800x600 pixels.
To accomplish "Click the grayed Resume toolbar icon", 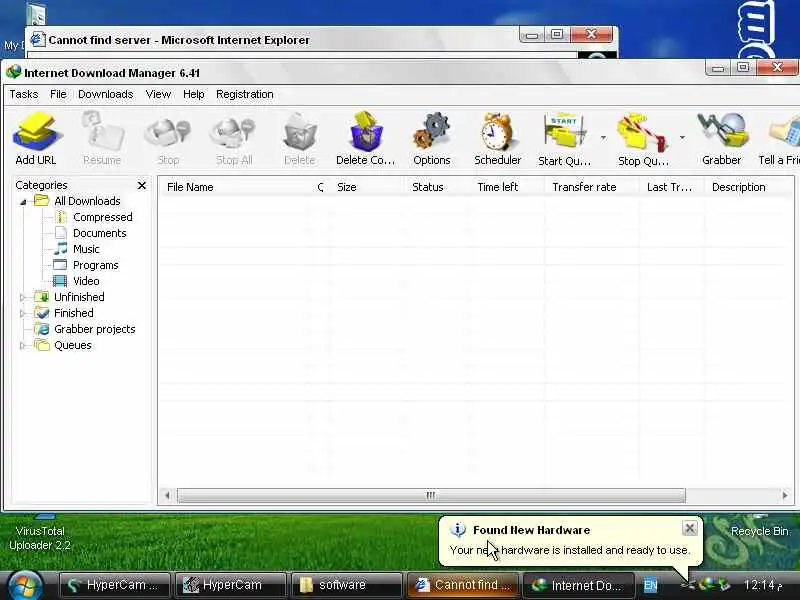I will (102, 138).
